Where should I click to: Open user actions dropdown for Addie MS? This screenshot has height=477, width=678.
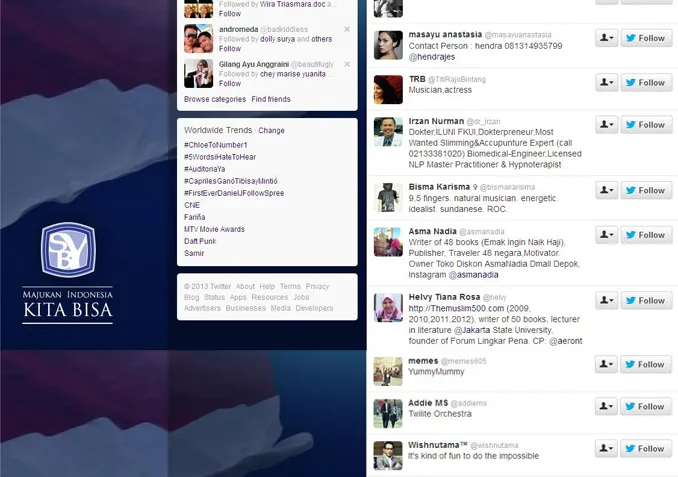pyautogui.click(x=606, y=407)
